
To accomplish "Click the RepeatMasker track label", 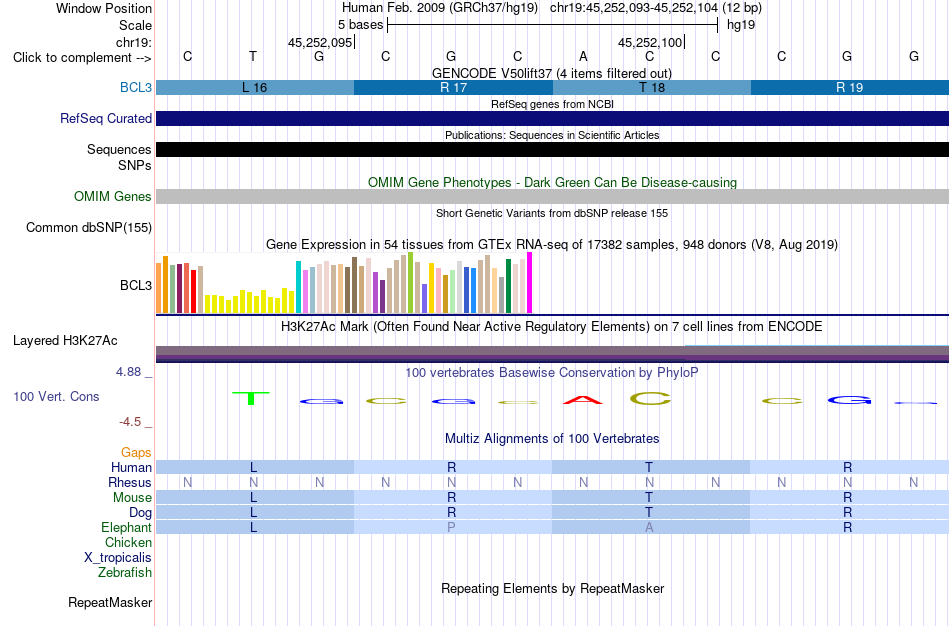I will tap(110, 602).
